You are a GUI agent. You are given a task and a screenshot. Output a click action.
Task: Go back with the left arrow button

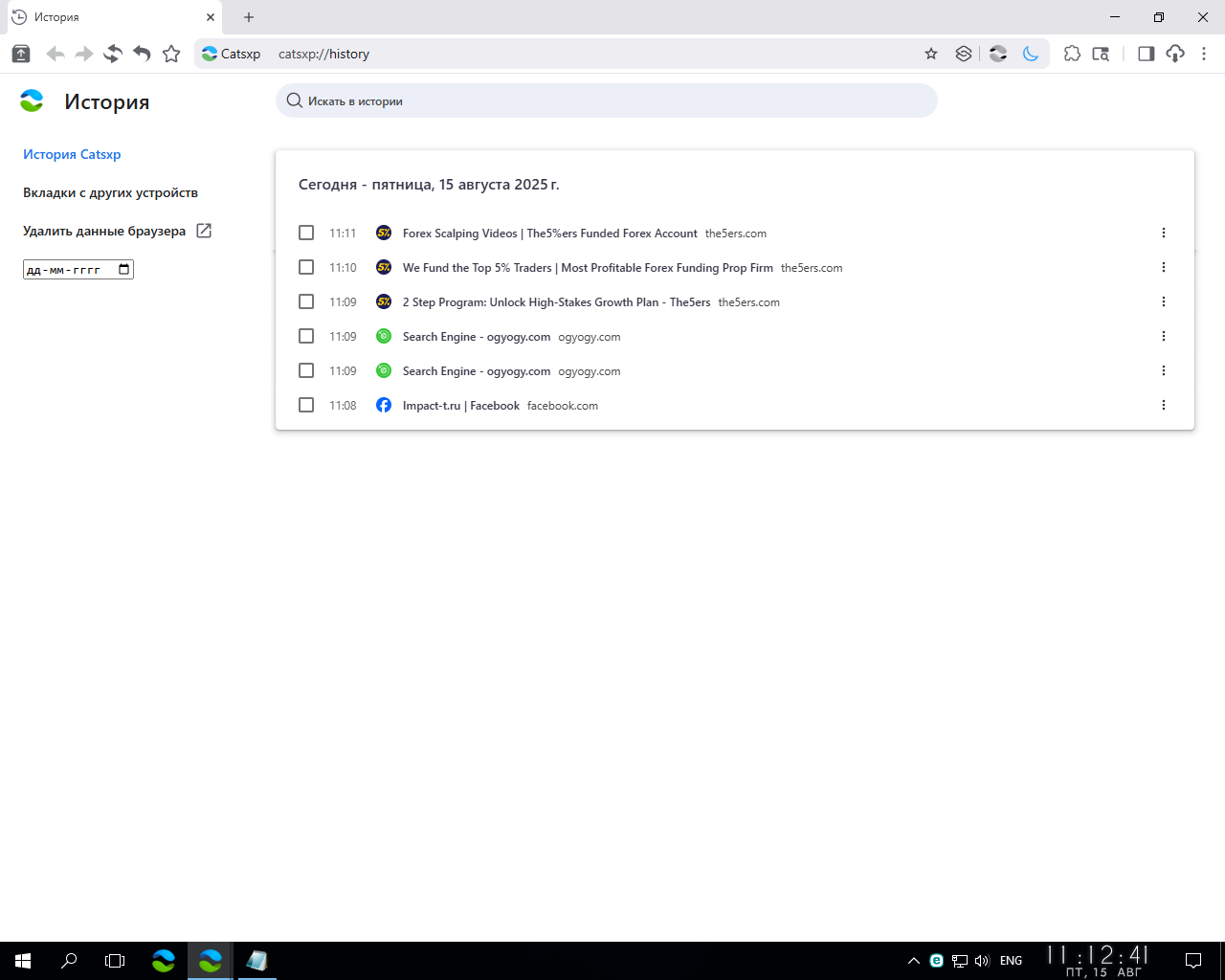click(56, 54)
